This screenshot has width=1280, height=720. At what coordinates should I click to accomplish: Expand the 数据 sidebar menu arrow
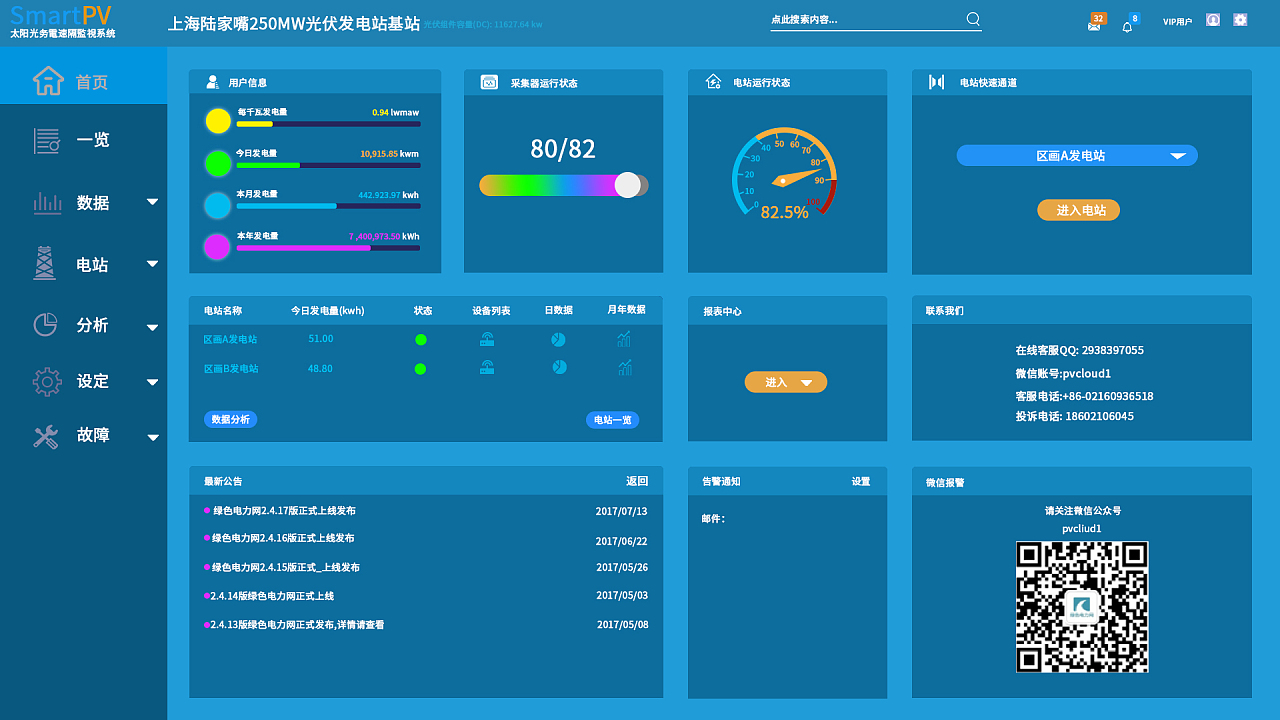tap(152, 202)
